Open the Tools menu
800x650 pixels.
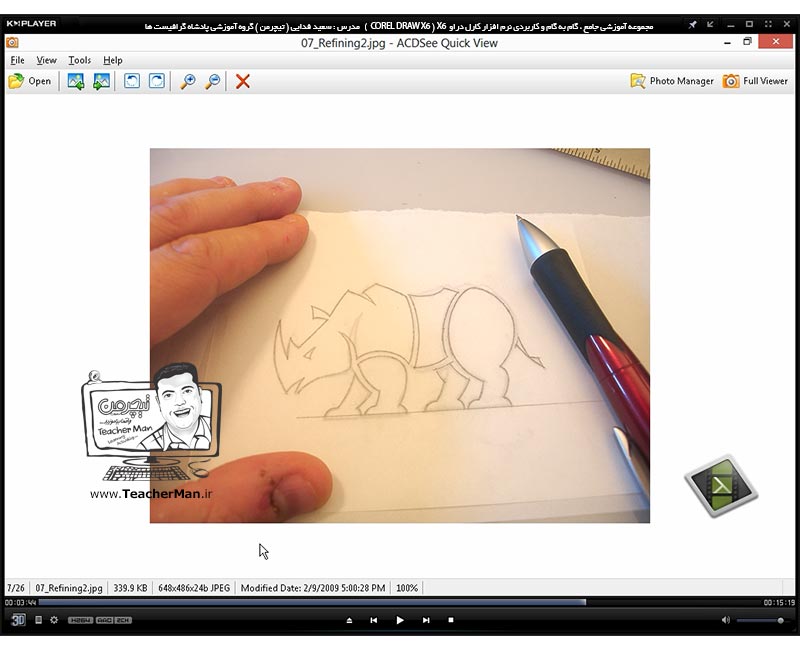tap(80, 60)
